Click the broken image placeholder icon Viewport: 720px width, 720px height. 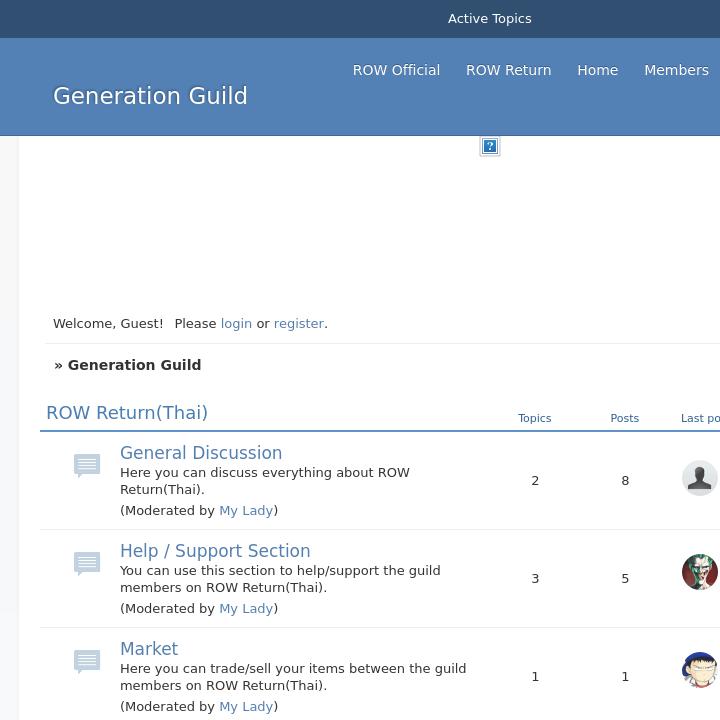pyautogui.click(x=490, y=146)
